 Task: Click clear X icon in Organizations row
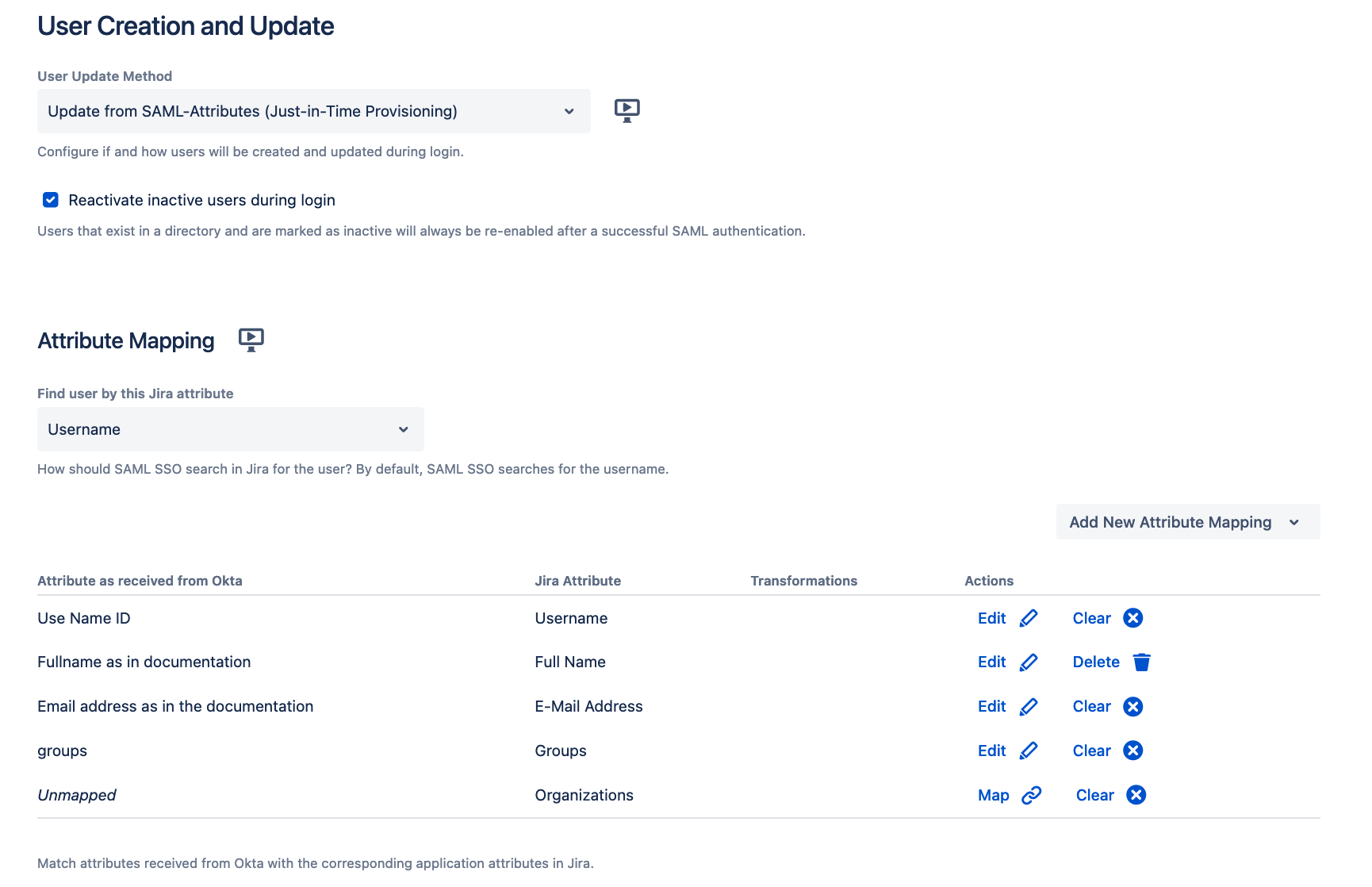[1136, 795]
